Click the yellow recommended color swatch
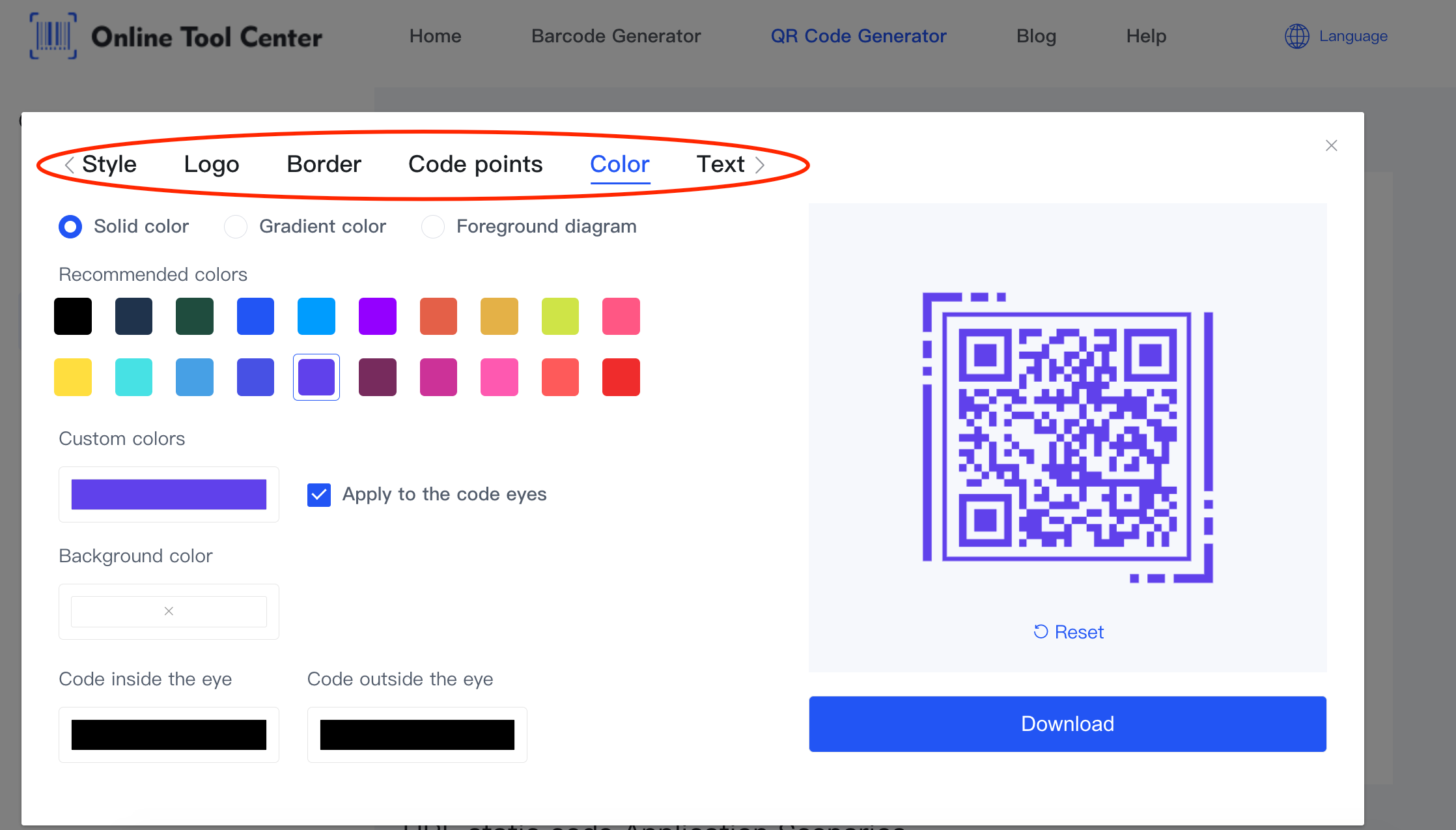Image resolution: width=1456 pixels, height=830 pixels. [75, 377]
